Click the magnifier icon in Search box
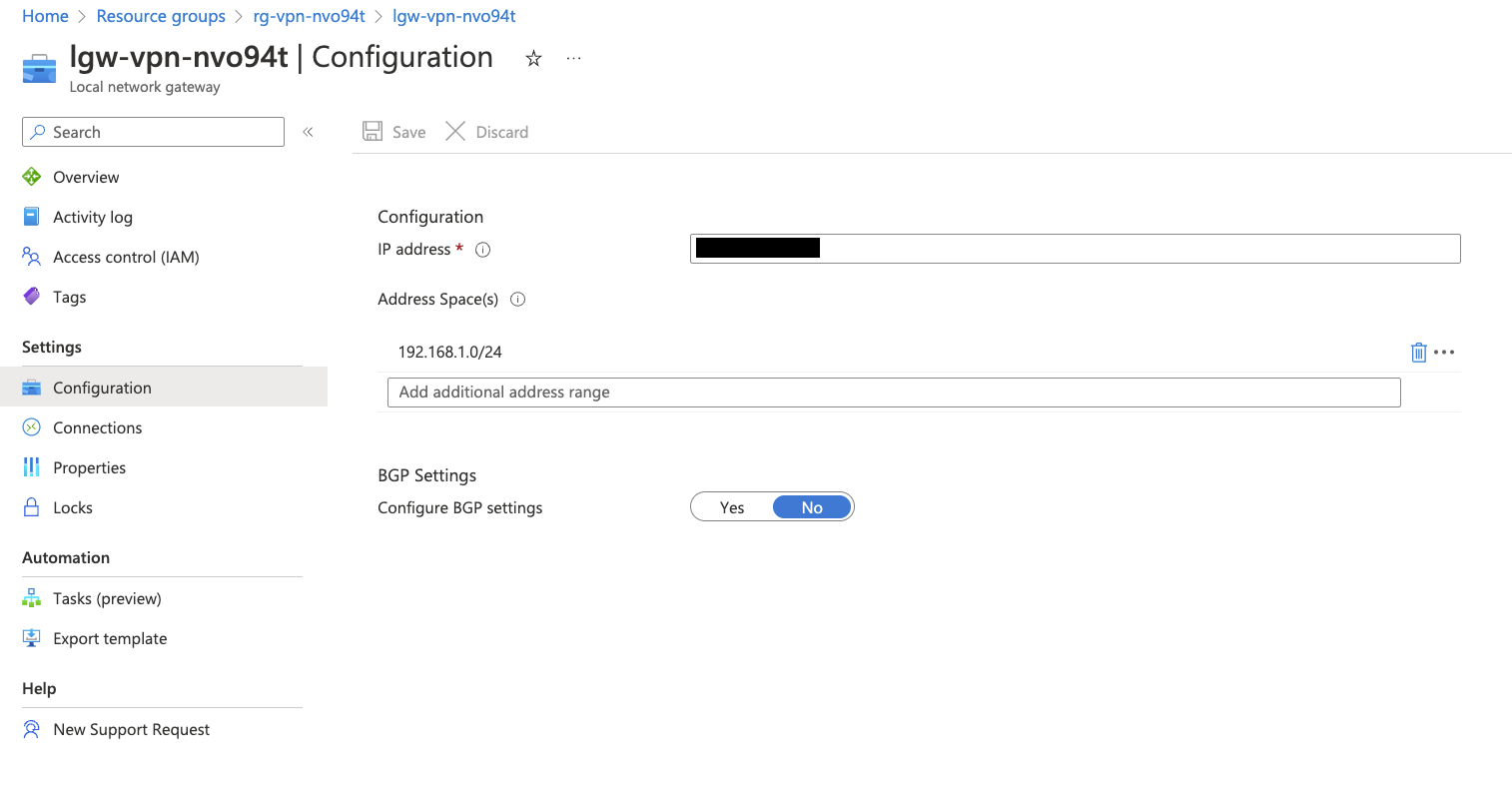The height and width of the screenshot is (794, 1512). click(x=38, y=132)
